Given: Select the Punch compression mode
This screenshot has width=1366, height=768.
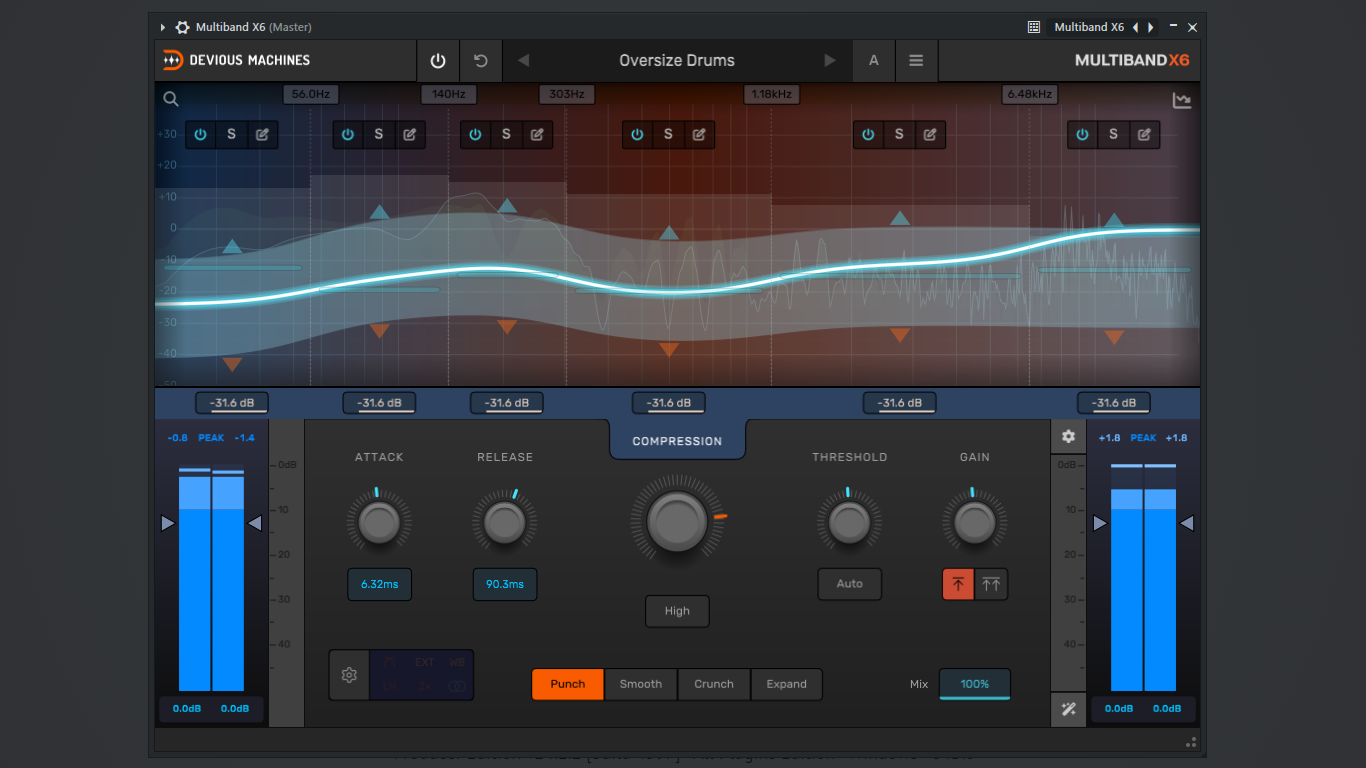Looking at the screenshot, I should point(568,684).
